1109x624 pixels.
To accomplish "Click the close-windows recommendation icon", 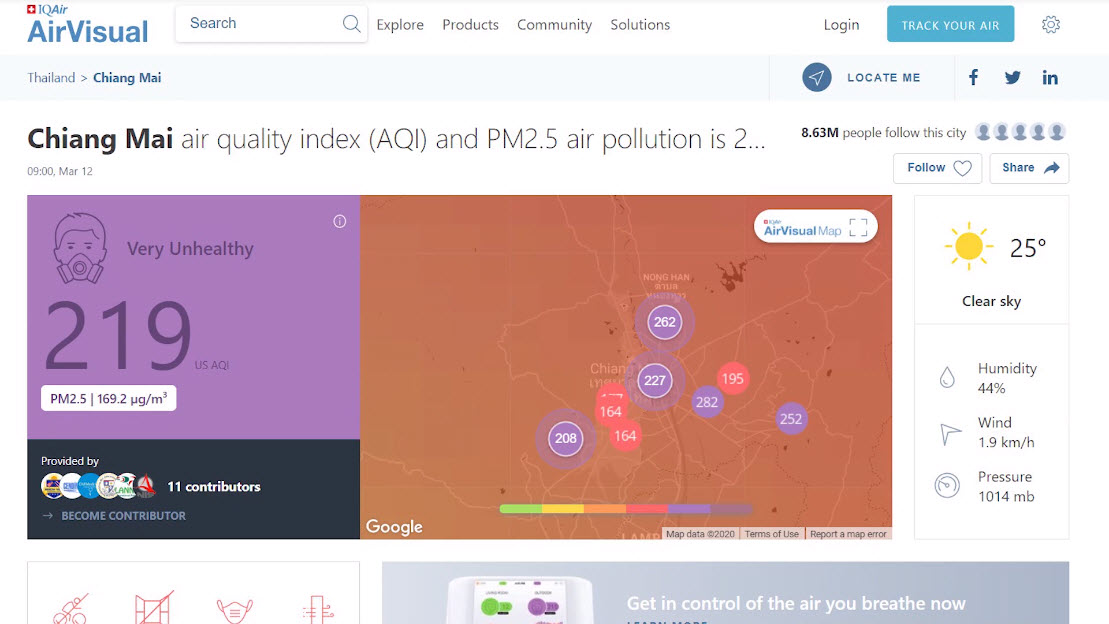I will (153, 607).
